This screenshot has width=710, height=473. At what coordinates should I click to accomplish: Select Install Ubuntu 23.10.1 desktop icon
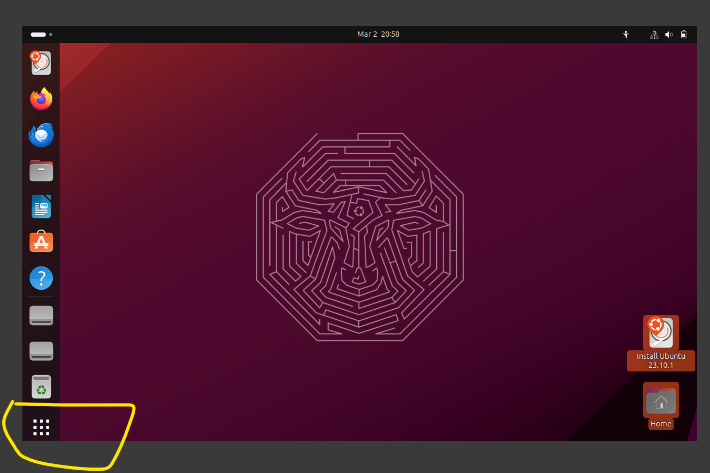coord(661,333)
